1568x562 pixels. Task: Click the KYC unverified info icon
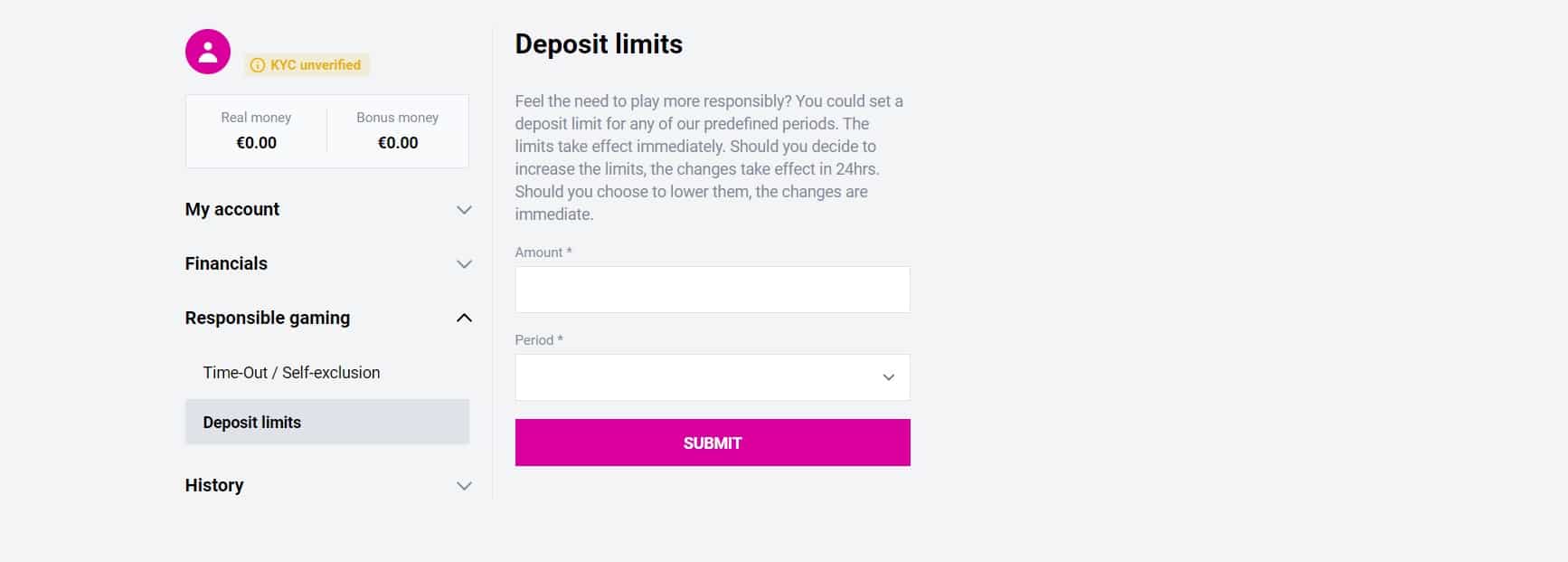pos(258,65)
